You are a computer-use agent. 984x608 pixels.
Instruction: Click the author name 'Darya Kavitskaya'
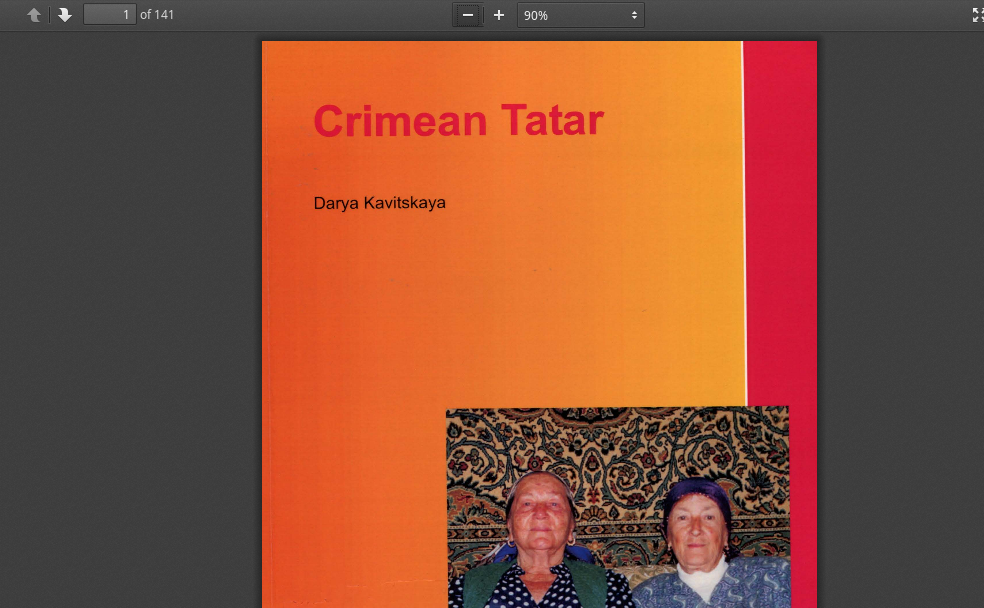(380, 203)
